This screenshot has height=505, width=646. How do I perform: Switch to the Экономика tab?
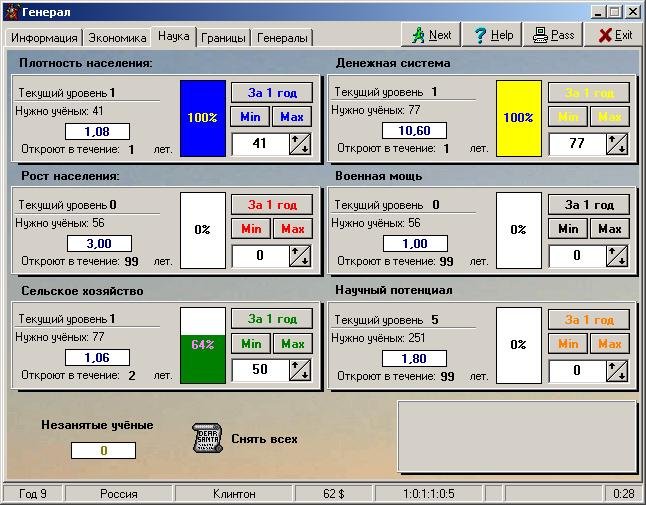pyautogui.click(x=117, y=38)
